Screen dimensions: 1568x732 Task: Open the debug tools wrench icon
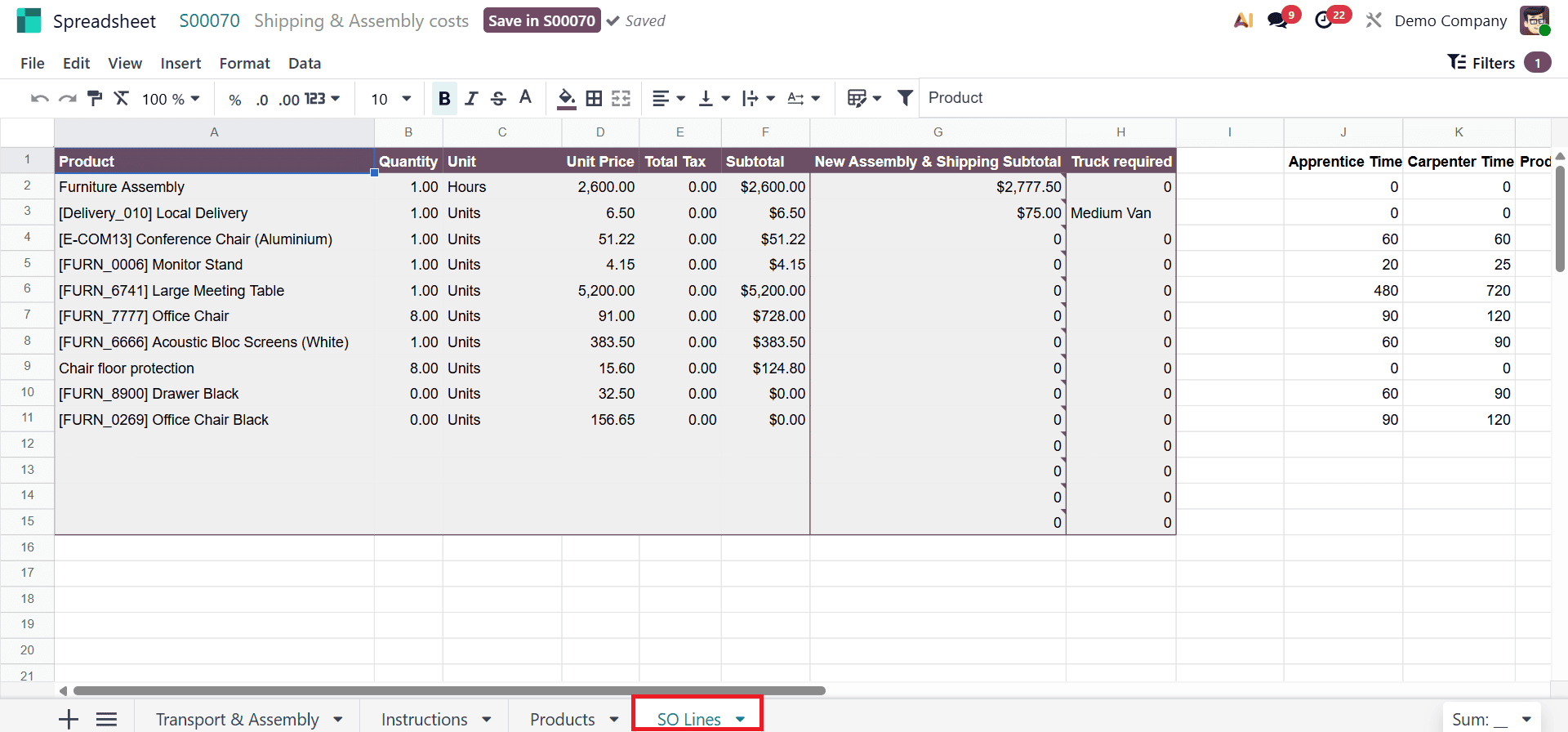point(1374,20)
